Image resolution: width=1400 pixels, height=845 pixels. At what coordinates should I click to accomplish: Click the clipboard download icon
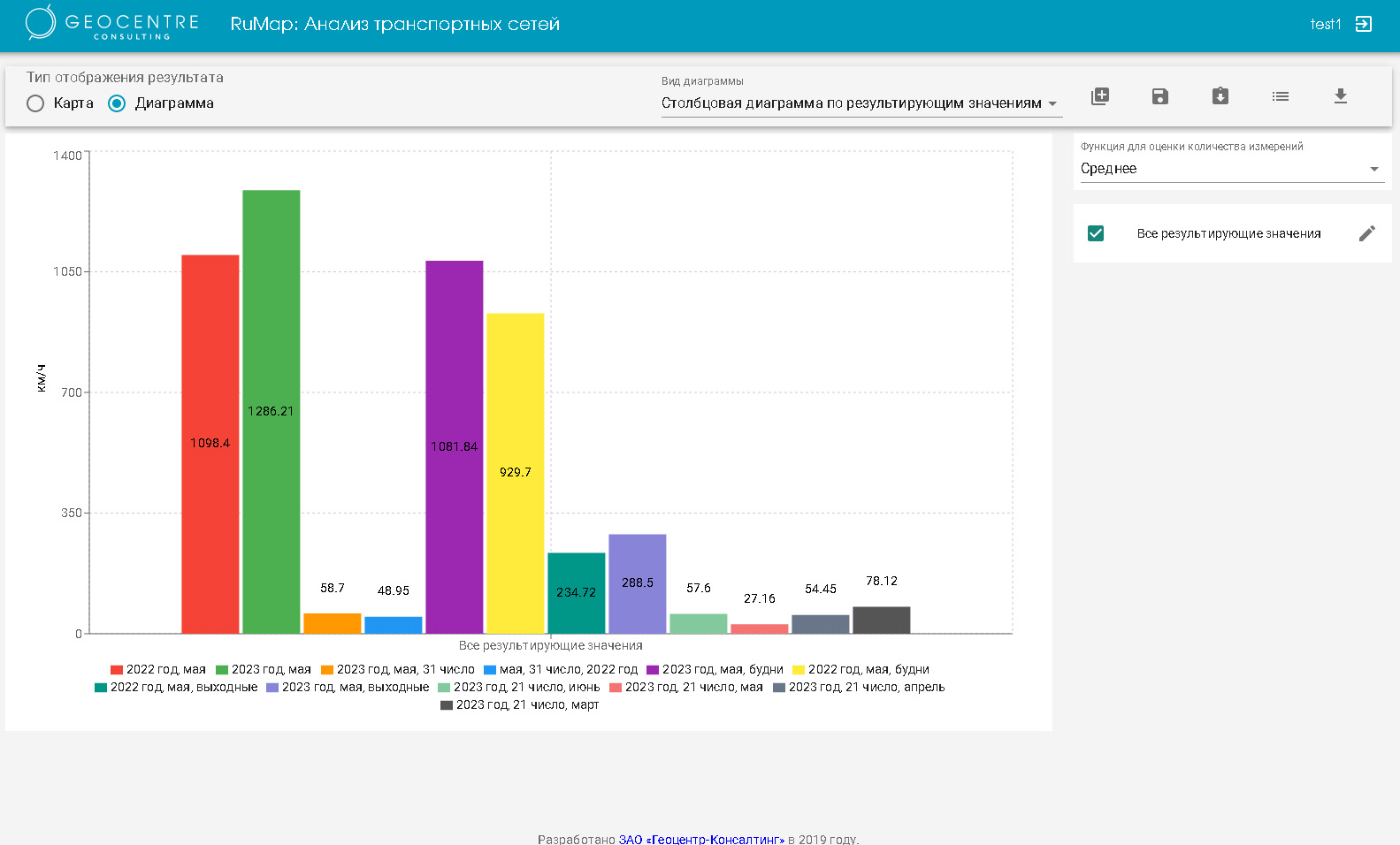click(x=1220, y=96)
